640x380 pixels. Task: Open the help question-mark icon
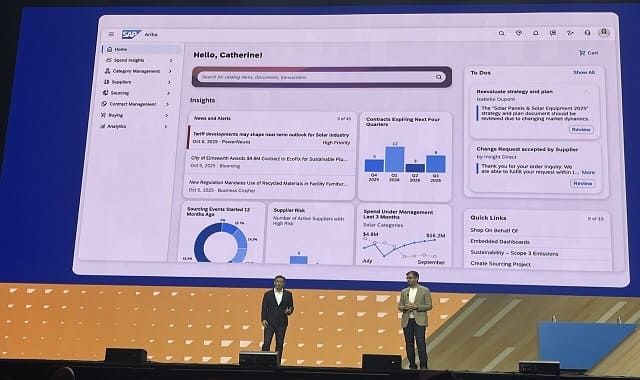570,33
